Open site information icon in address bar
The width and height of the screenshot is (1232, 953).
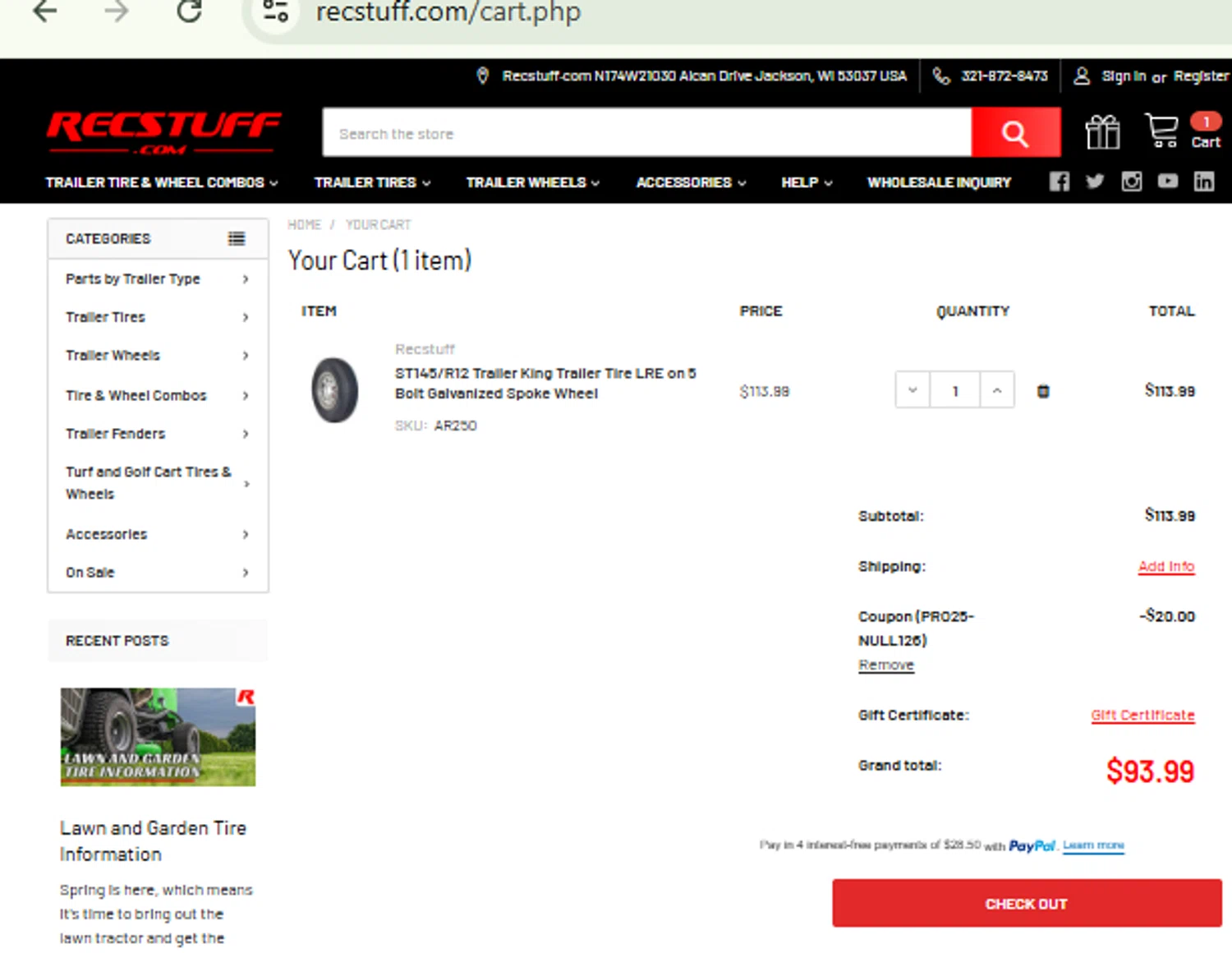pos(275,12)
